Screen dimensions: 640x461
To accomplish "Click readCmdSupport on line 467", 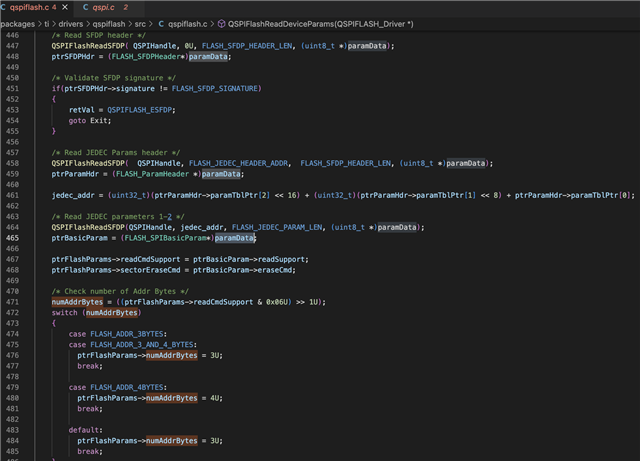I will point(150,259).
